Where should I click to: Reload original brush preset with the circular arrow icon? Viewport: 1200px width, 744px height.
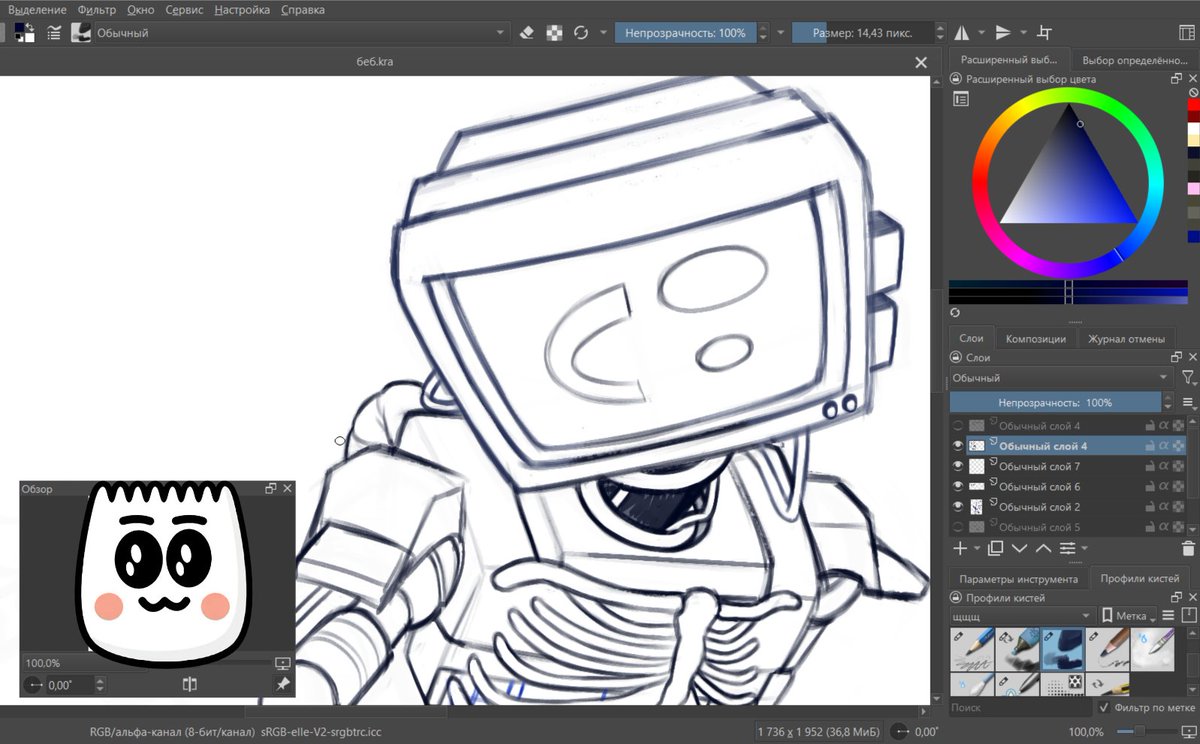[x=580, y=32]
